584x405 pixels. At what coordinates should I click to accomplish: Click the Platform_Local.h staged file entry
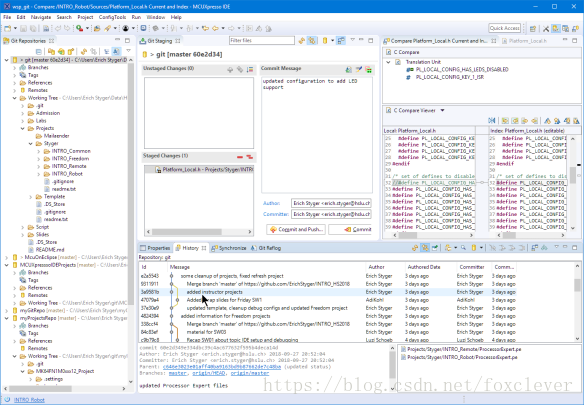point(199,170)
